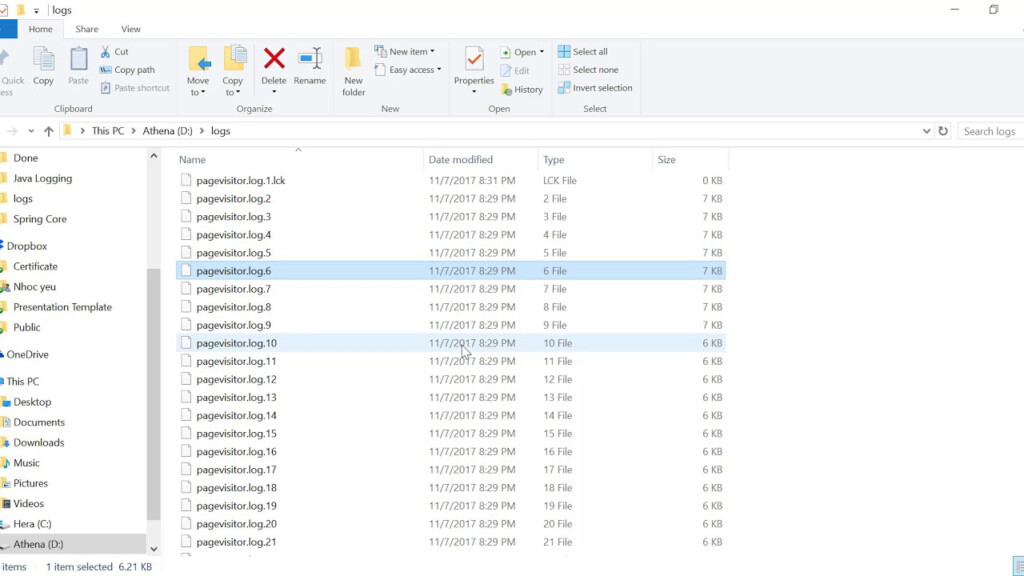The width and height of the screenshot is (1024, 576).
Task: Expand the Delete dropdown arrow
Action: click(274, 91)
